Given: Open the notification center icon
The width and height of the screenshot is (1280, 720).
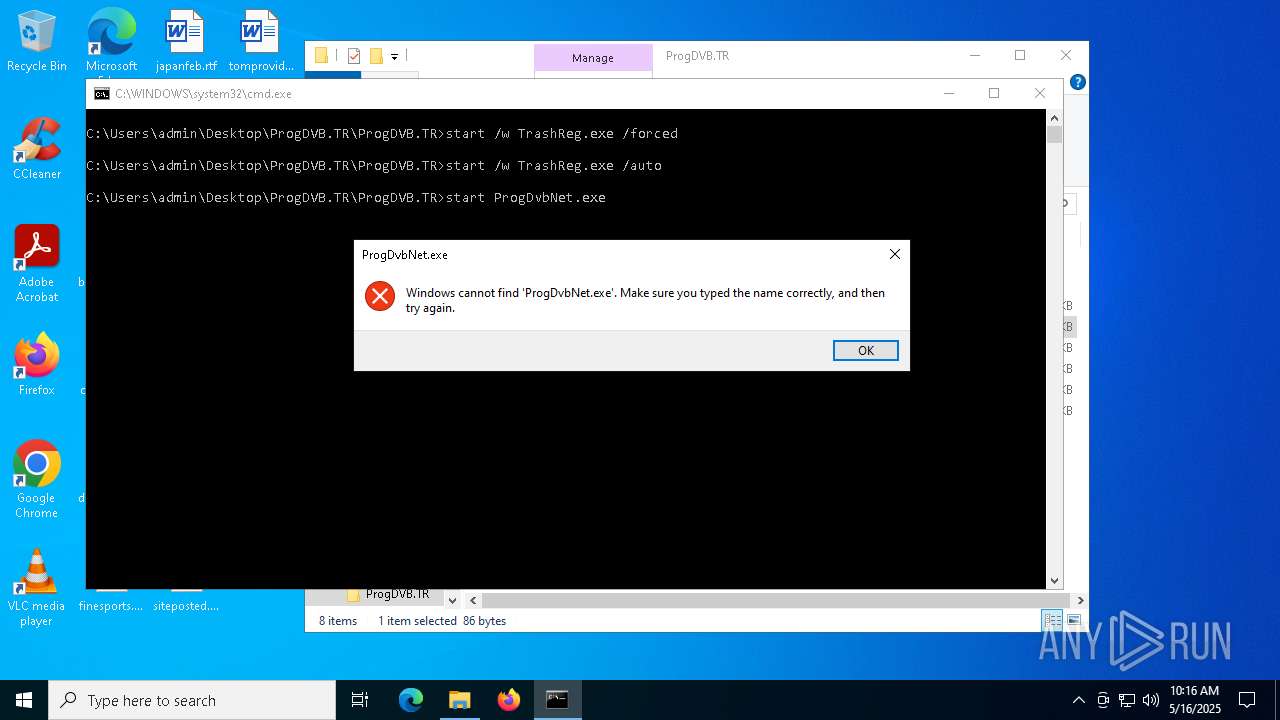Looking at the screenshot, I should (1247, 700).
